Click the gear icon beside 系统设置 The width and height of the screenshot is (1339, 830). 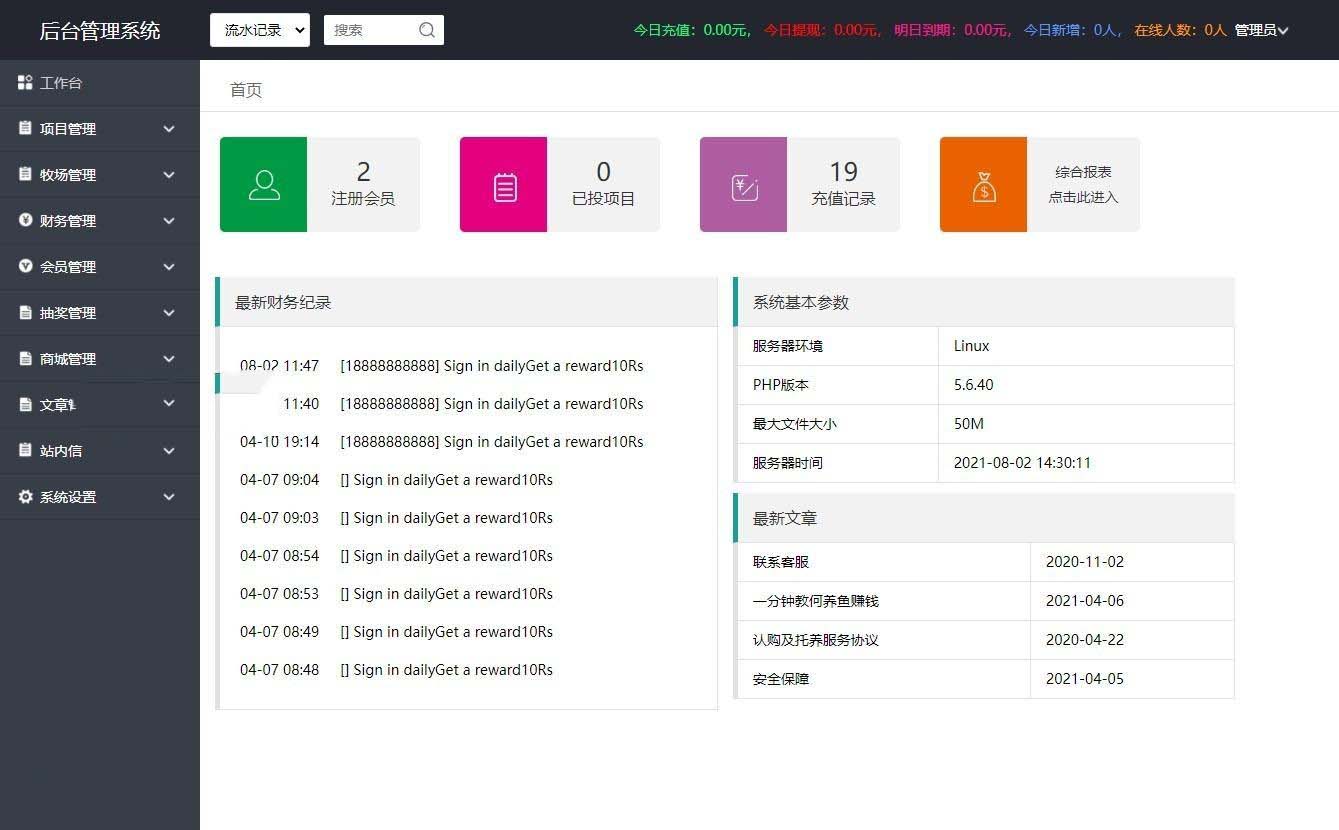tap(26, 497)
